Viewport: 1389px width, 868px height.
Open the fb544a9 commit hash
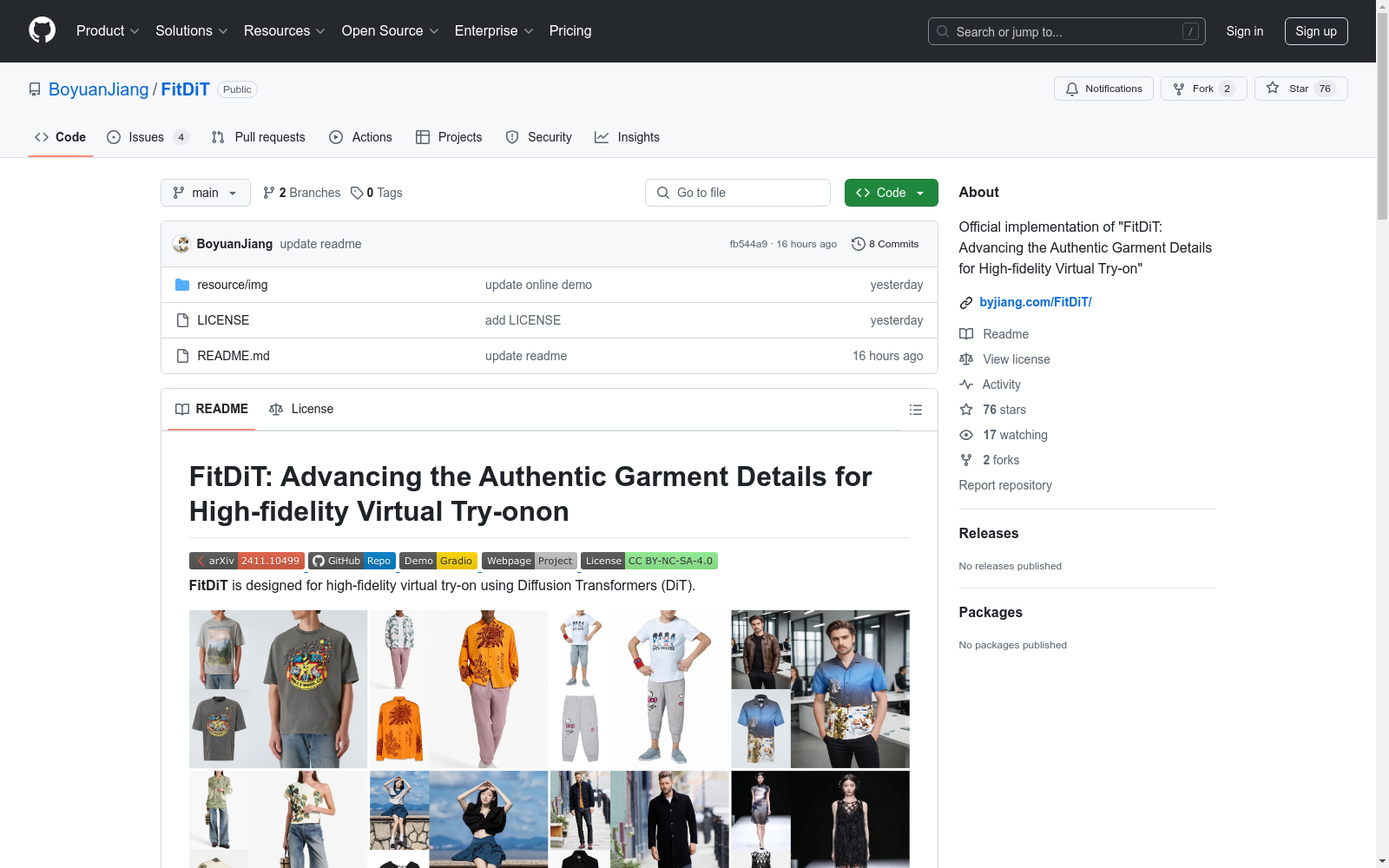tap(748, 244)
